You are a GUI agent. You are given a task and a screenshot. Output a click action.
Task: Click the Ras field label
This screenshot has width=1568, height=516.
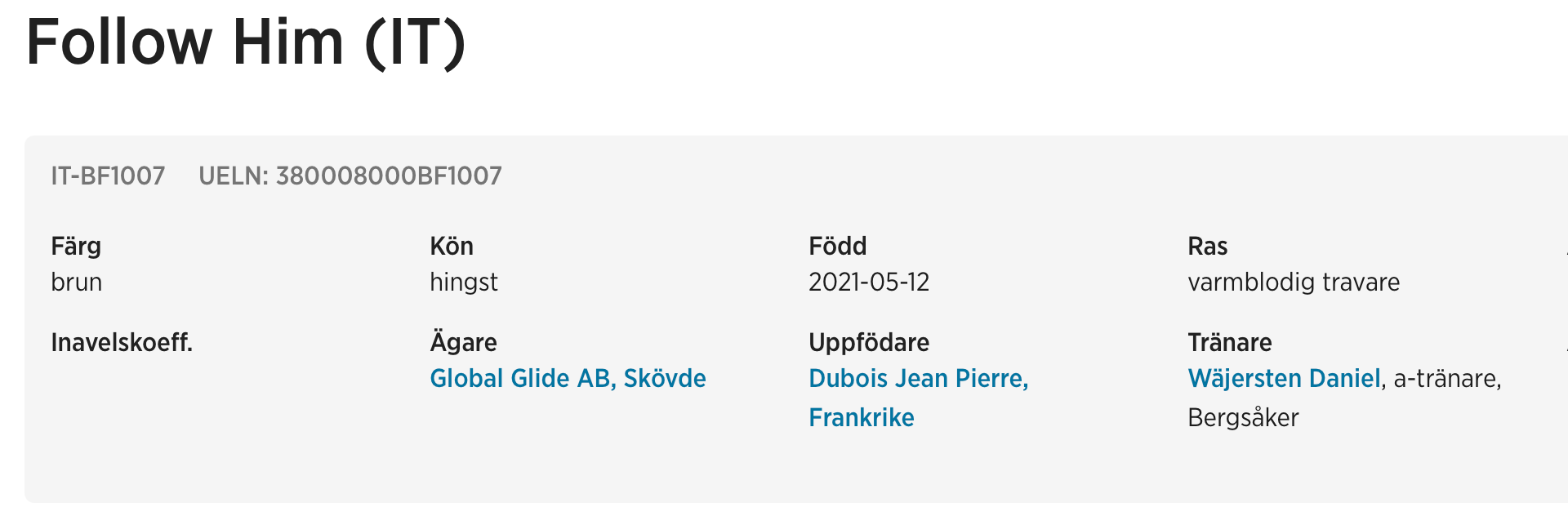(1207, 247)
